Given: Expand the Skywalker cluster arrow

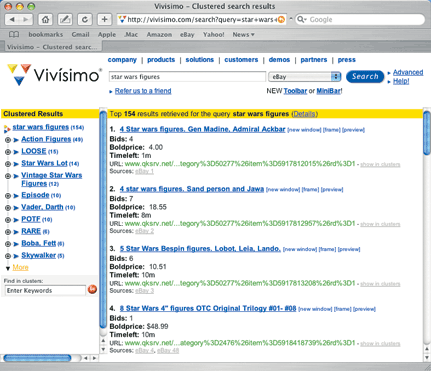Looking at the screenshot, I should click(x=16, y=256).
